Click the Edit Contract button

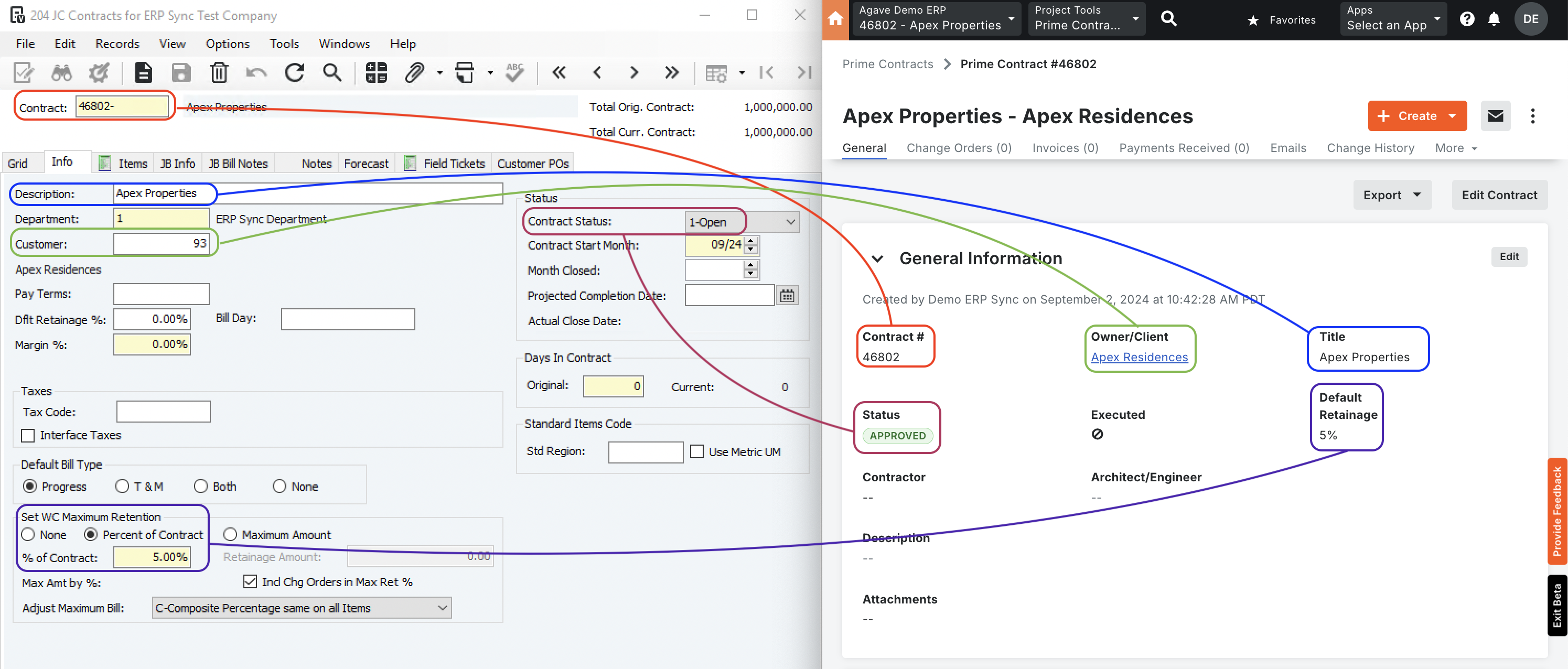pos(1499,195)
